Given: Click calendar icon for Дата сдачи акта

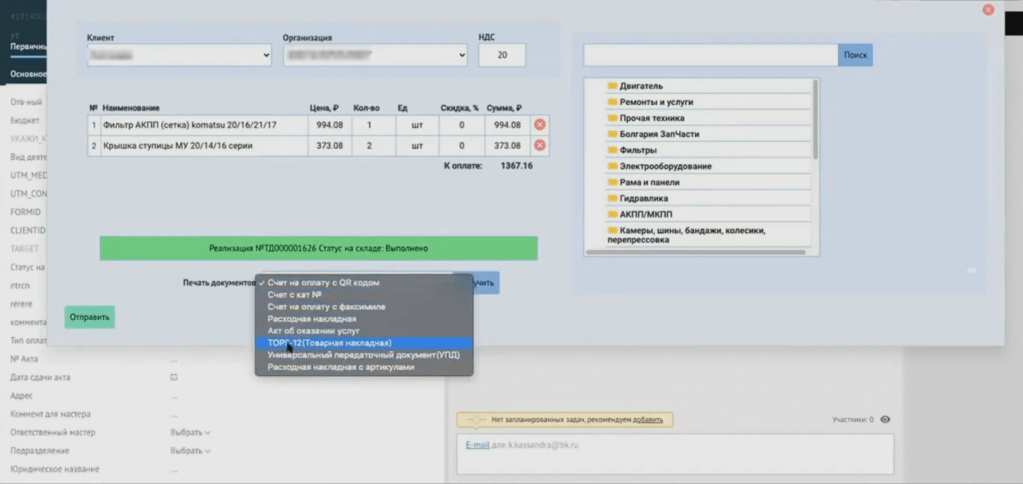Looking at the screenshot, I should pos(174,378).
